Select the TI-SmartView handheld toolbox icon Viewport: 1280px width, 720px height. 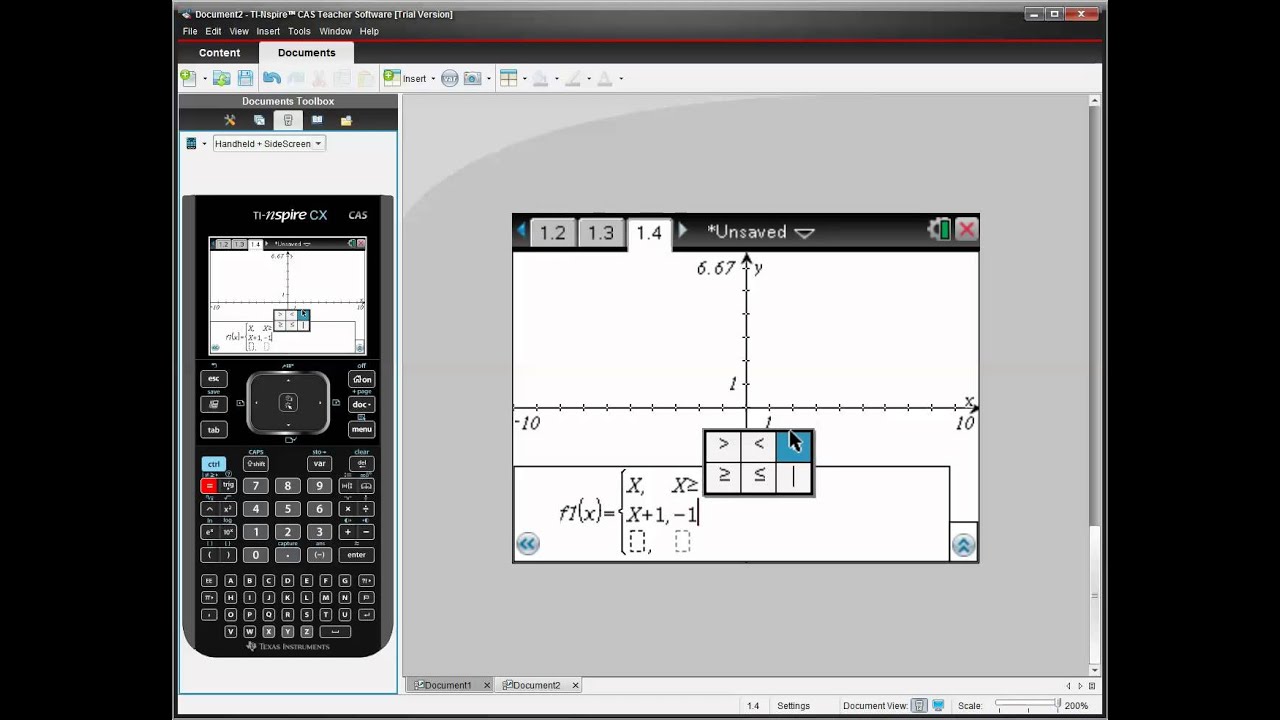coord(288,120)
